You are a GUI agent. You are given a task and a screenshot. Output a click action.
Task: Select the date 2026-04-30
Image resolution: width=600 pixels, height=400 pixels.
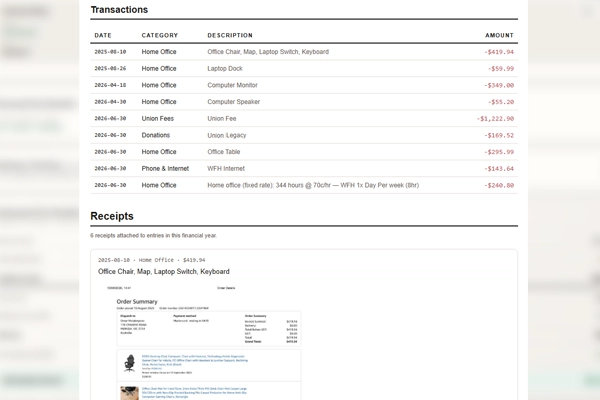tap(110, 102)
